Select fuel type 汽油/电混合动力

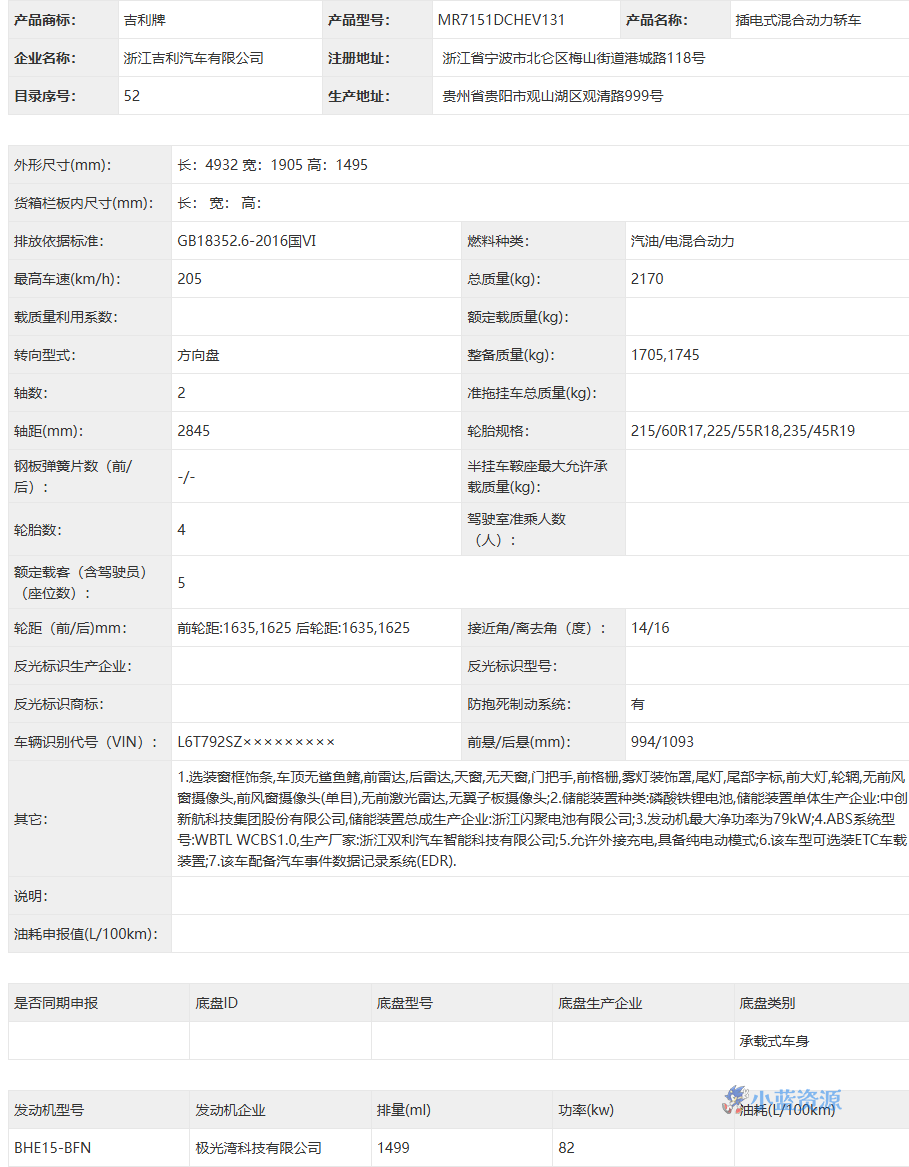point(683,241)
